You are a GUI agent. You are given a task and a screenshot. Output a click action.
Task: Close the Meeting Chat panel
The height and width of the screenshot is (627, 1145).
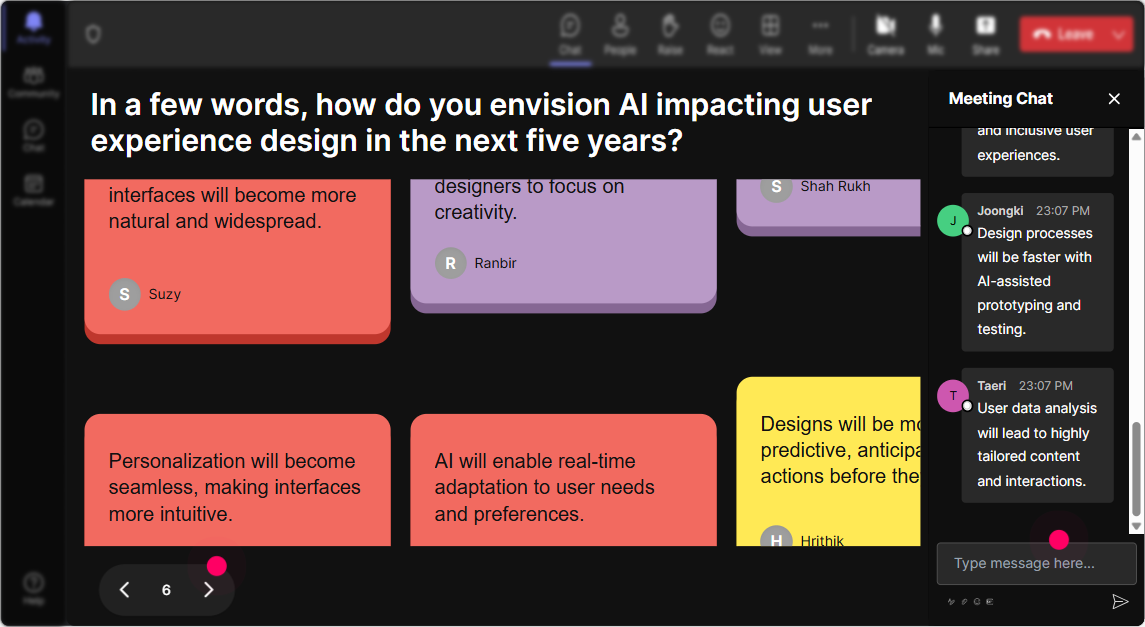pos(1114,99)
